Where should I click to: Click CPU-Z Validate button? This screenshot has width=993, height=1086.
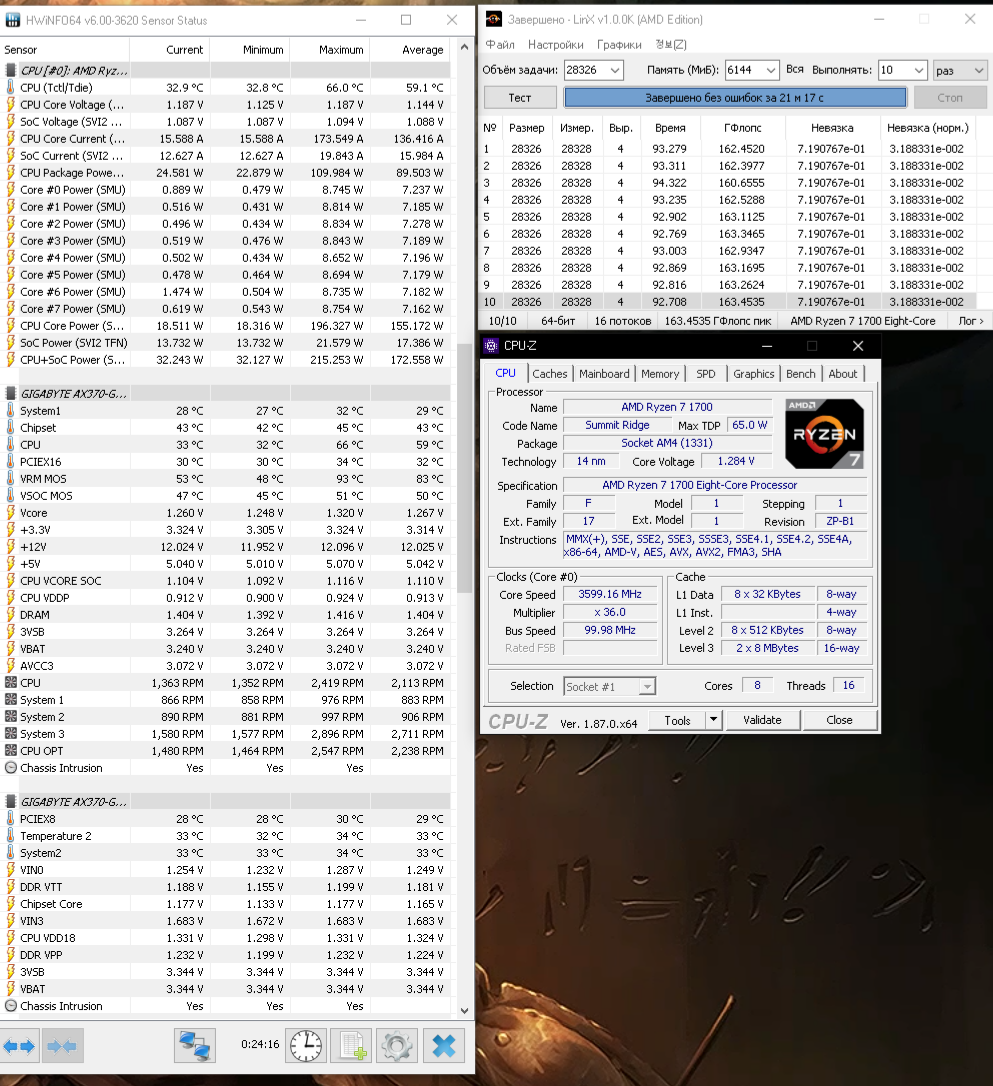coord(762,720)
